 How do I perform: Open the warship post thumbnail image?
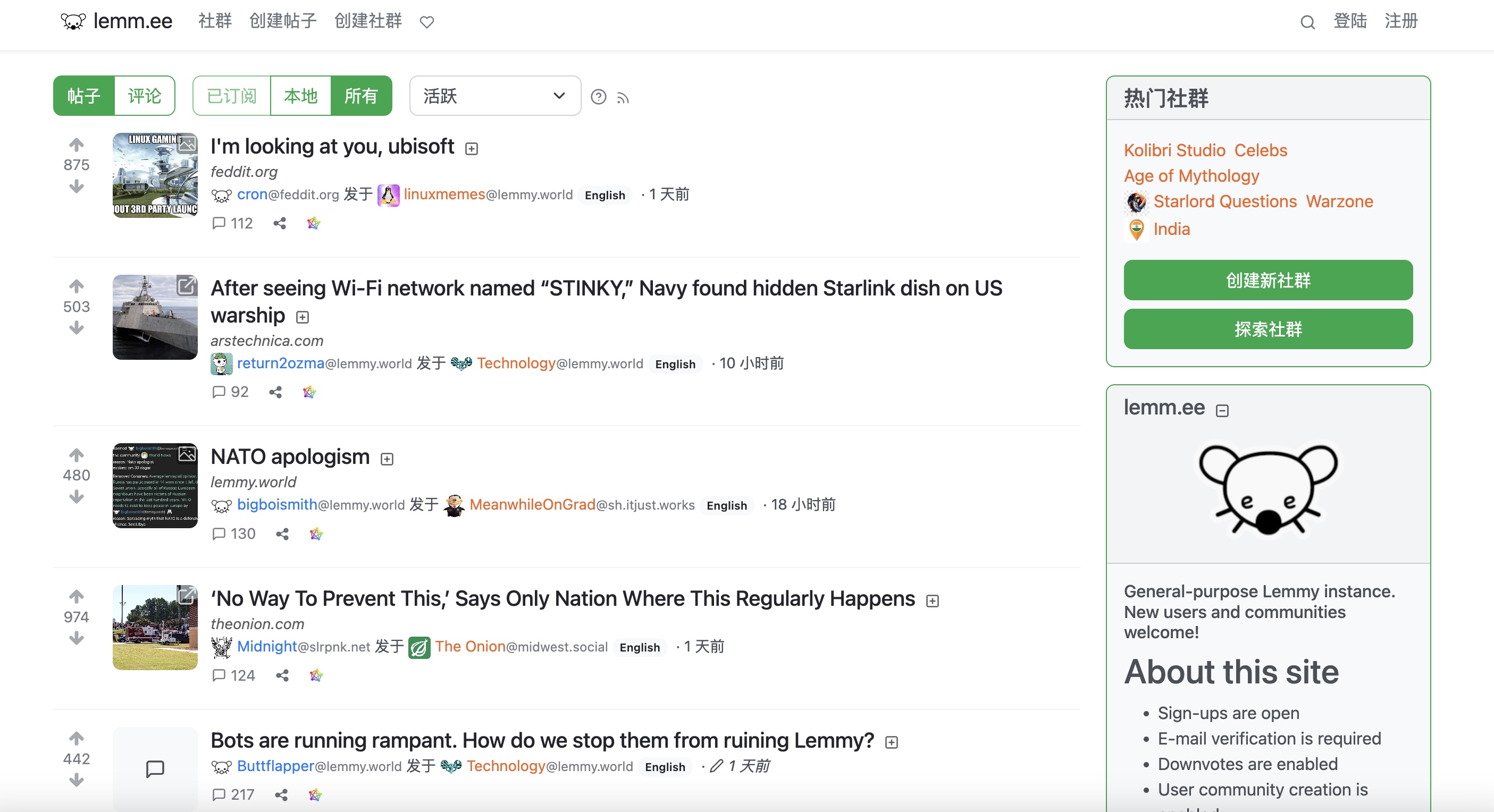coord(155,317)
